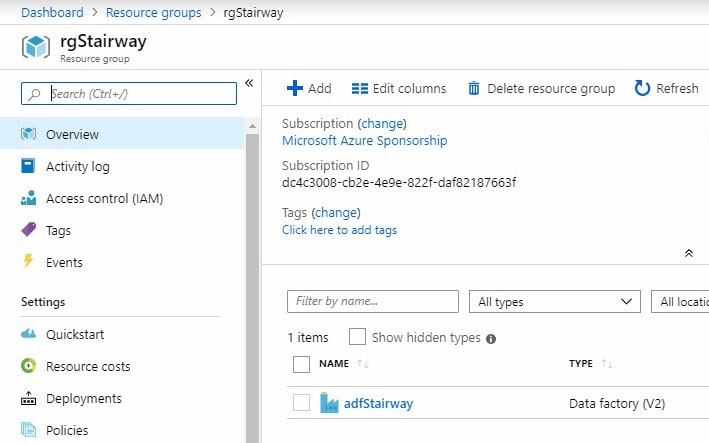Viewport: 709px width, 443px height.
Task: Click the blue plus Add icon
Action: pyautogui.click(x=295, y=88)
